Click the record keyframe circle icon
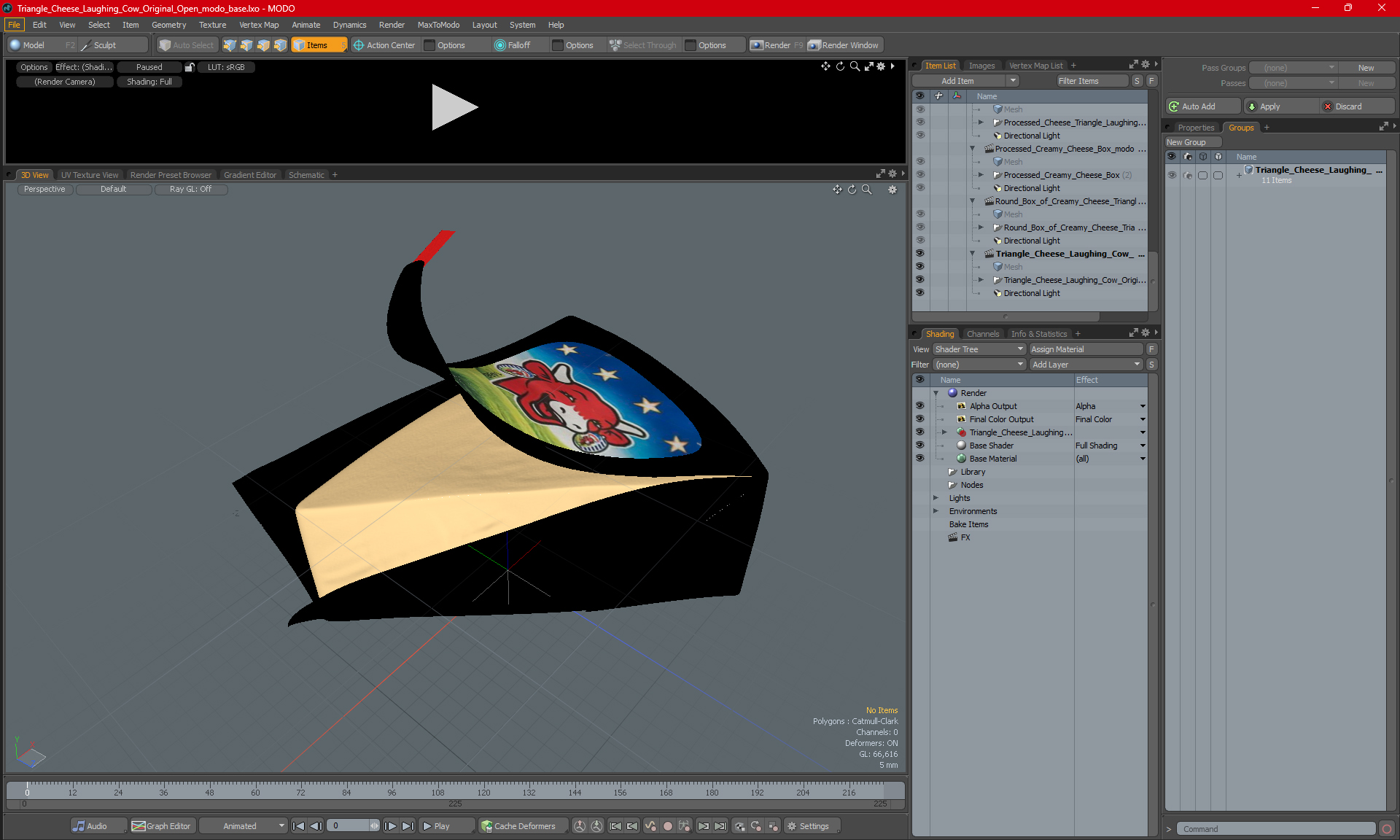The image size is (1400, 840). click(x=667, y=826)
